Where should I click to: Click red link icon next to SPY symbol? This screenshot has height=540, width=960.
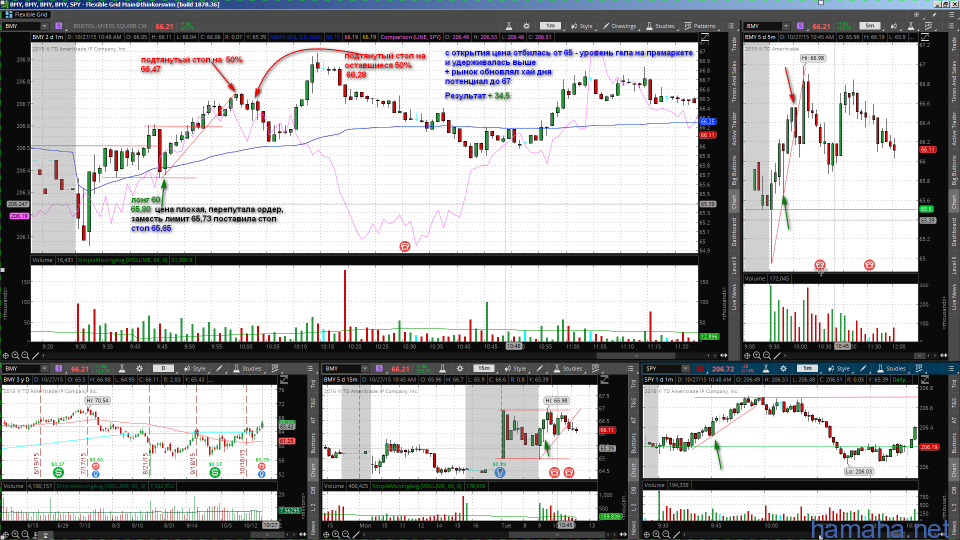click(x=700, y=369)
